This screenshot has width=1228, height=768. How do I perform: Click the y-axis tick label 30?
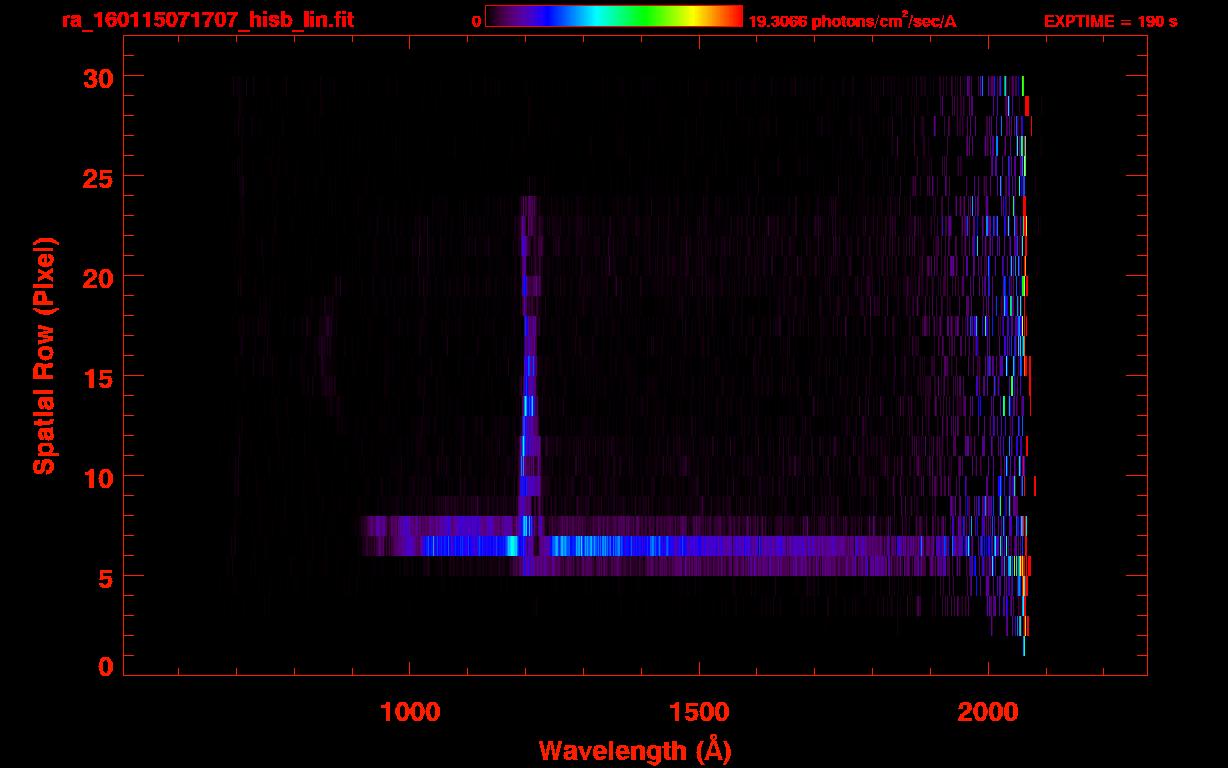click(100, 77)
